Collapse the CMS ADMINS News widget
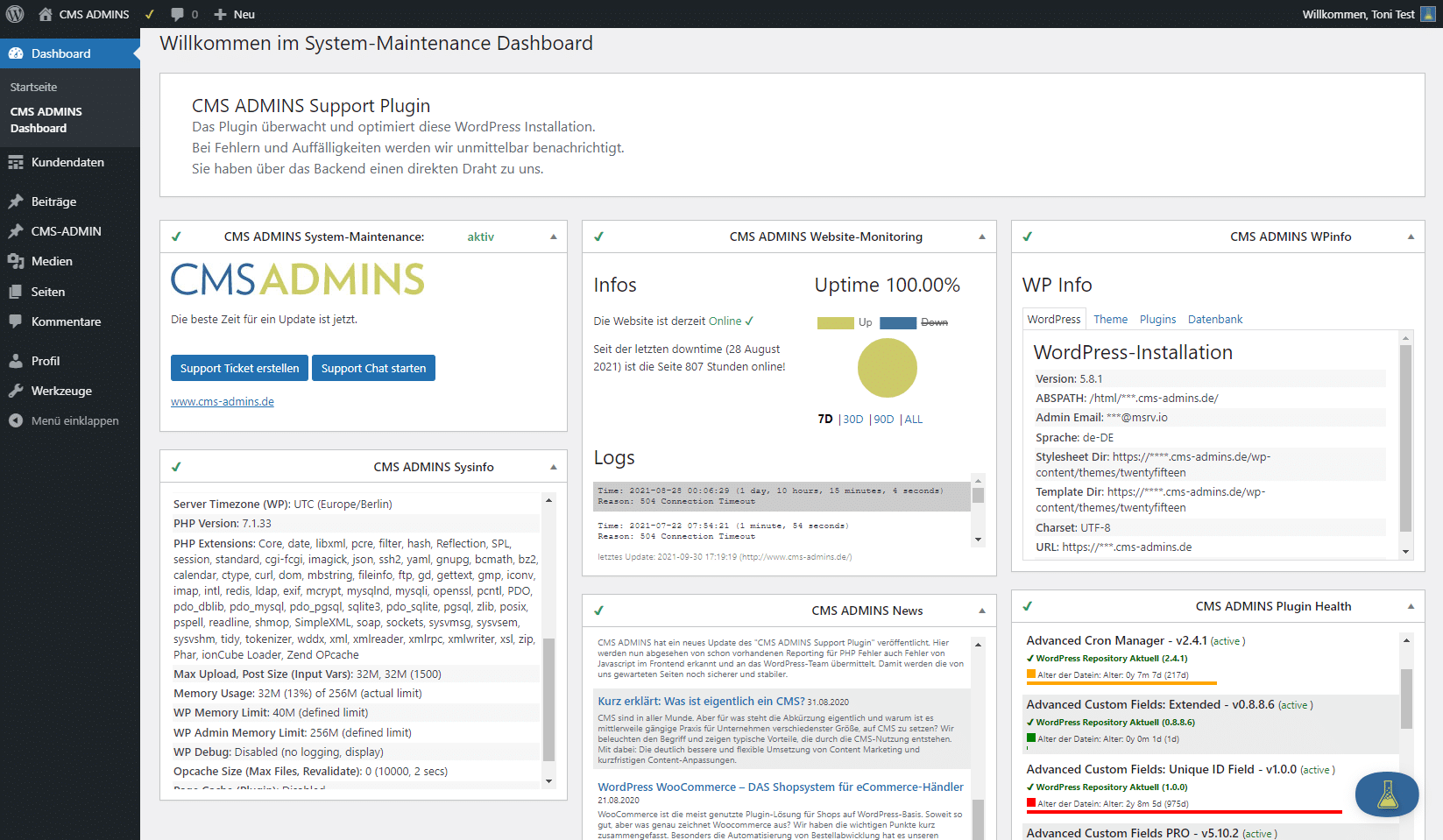Screen dimensions: 1443x840 (x=982, y=611)
